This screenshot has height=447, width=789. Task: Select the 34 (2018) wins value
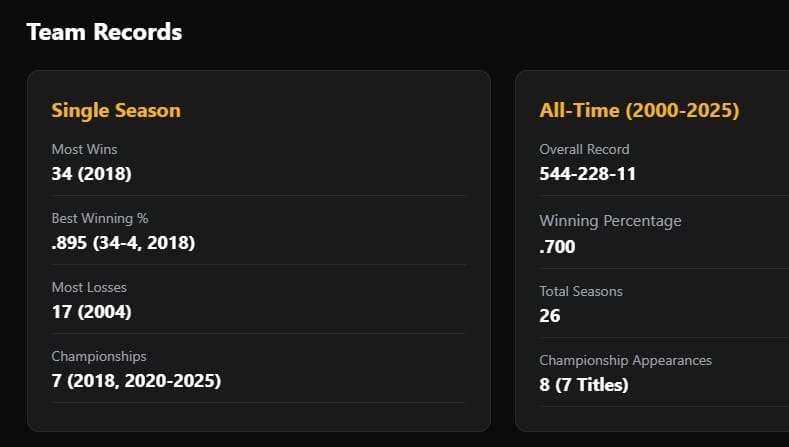pyautogui.click(x=91, y=173)
